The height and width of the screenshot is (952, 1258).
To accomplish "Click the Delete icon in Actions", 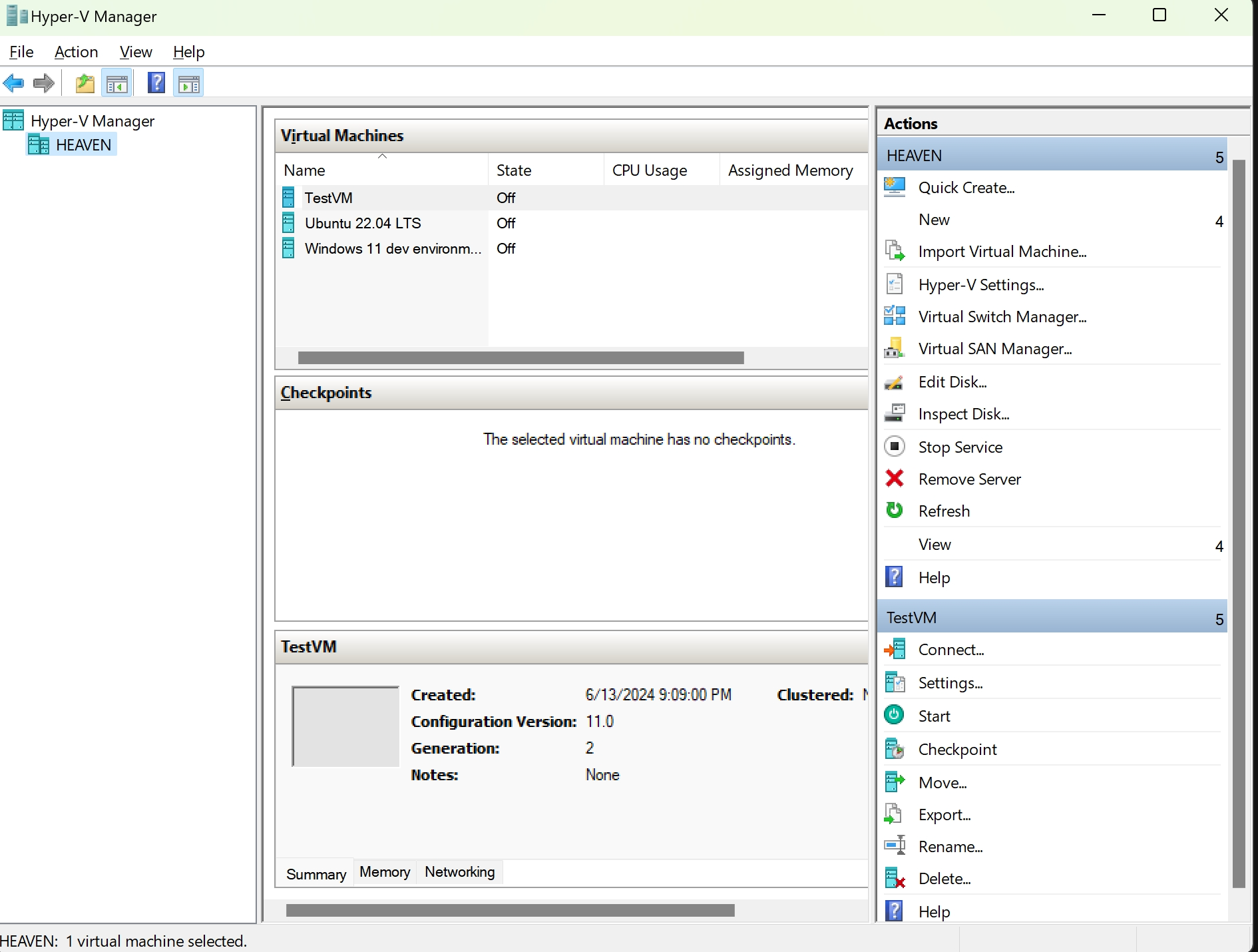I will coord(895,878).
